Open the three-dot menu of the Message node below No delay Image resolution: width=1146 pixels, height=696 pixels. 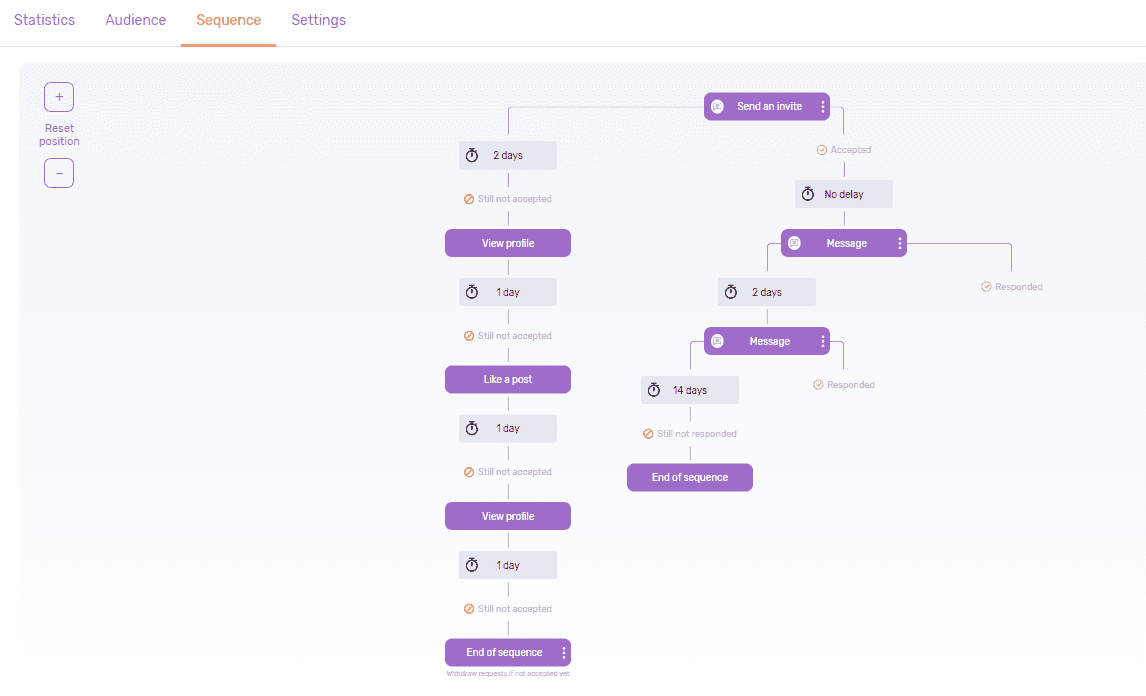point(900,243)
